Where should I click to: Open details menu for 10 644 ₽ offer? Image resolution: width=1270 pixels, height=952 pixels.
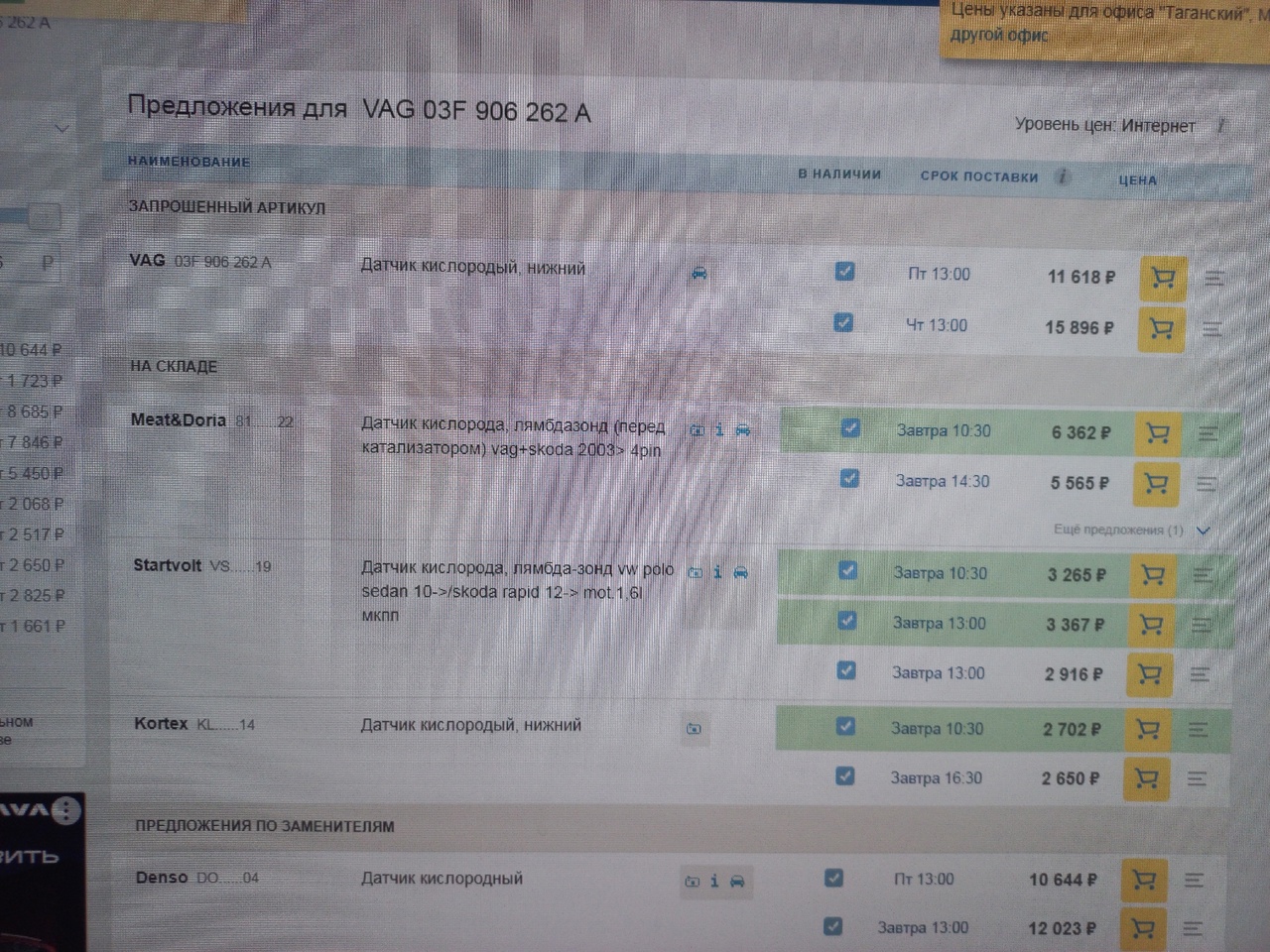1194,880
